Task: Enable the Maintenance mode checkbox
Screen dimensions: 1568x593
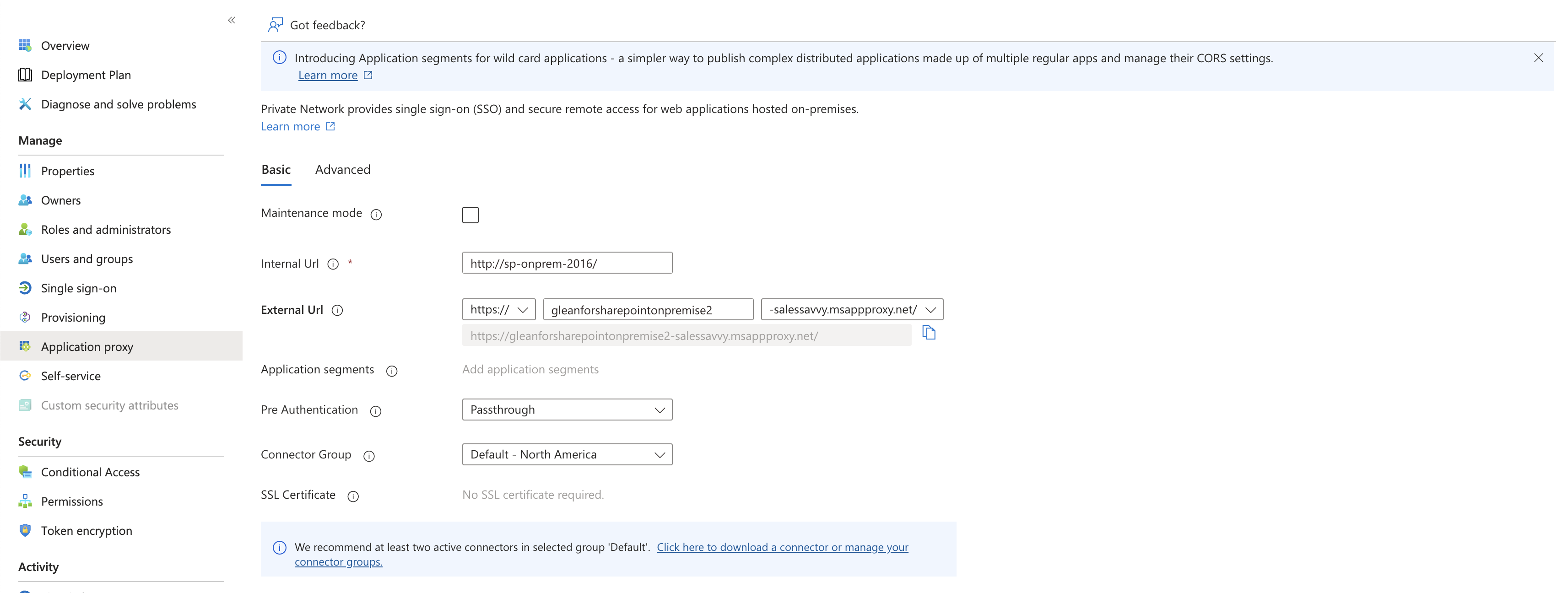Action: coord(470,215)
